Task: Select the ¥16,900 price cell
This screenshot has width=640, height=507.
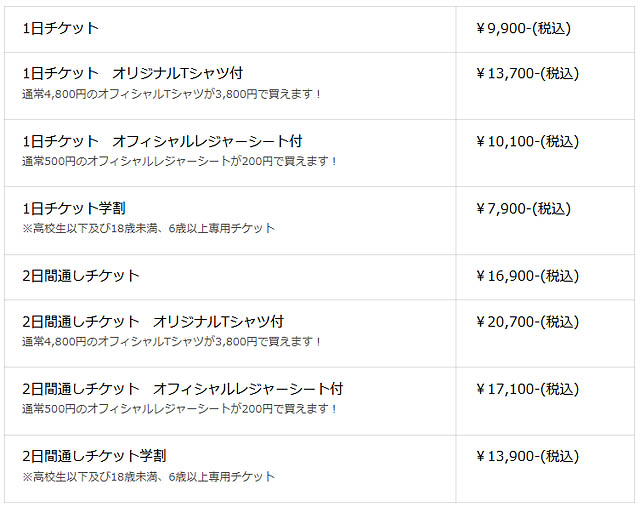Action: (527, 275)
